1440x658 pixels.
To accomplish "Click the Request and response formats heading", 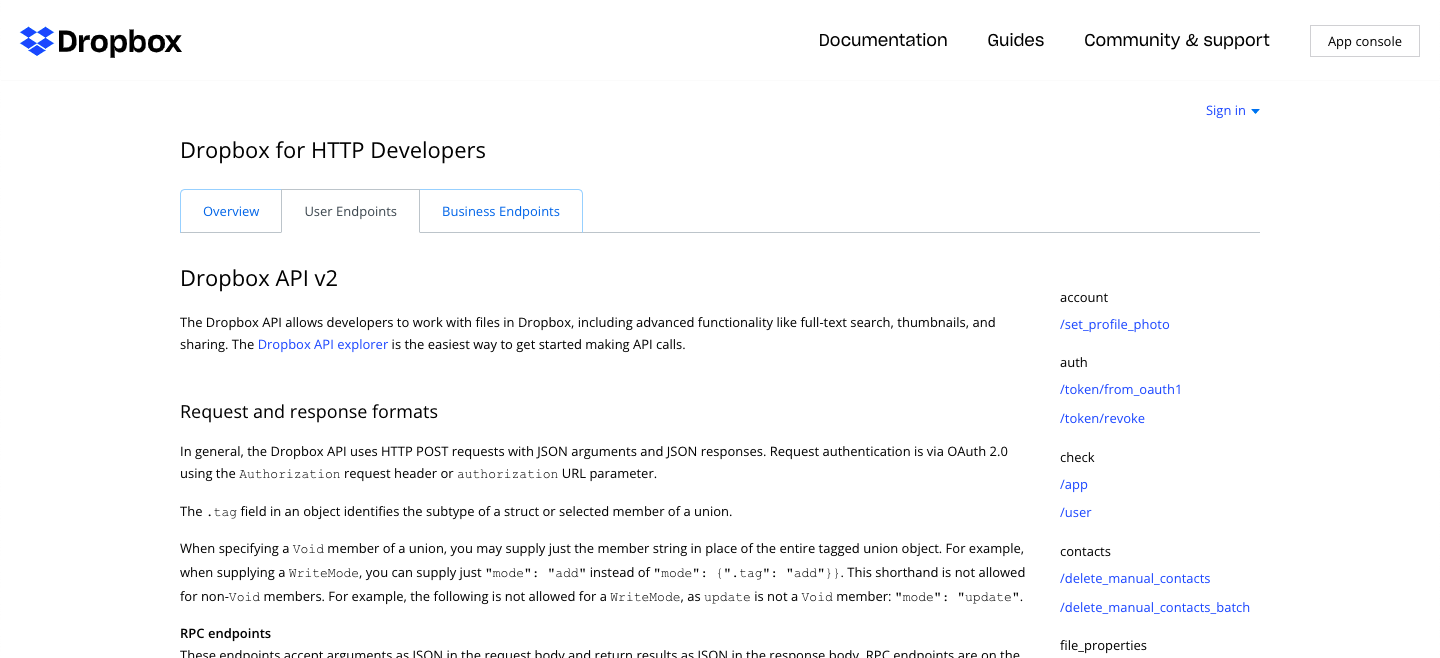I will coord(308,411).
